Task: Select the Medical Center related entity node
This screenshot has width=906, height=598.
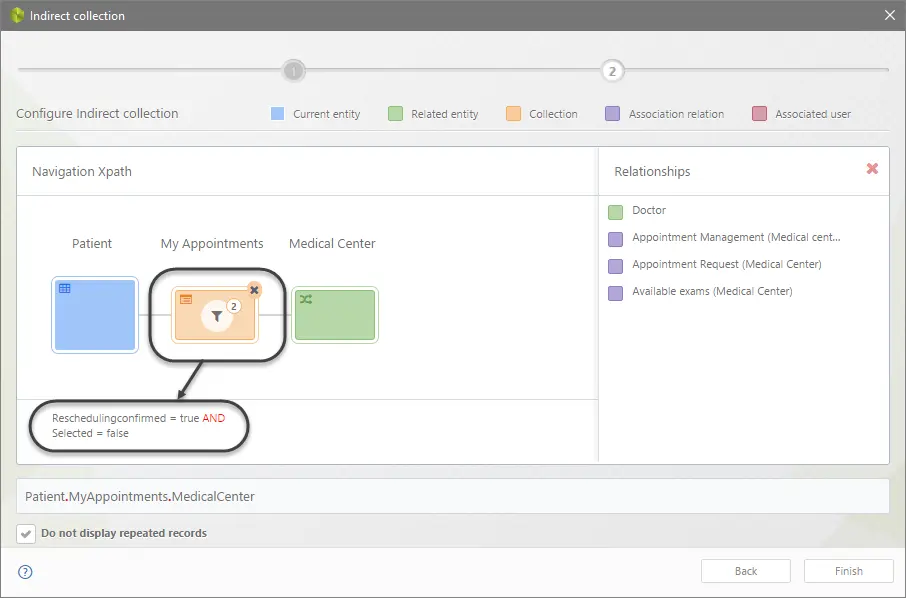Action: (x=335, y=315)
